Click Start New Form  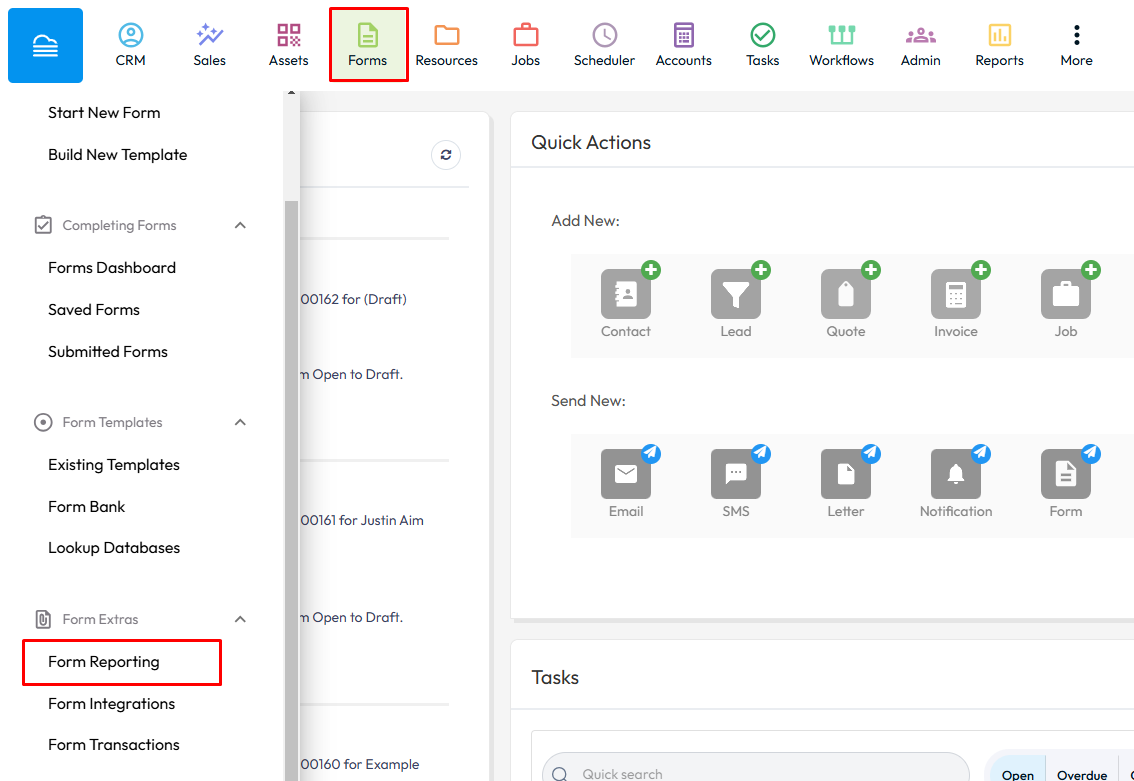point(104,113)
